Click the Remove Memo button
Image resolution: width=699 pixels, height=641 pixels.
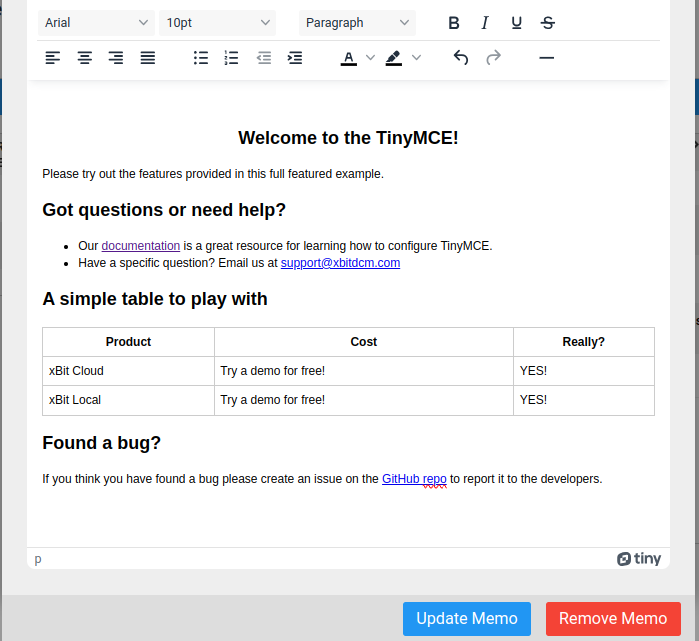click(x=613, y=619)
